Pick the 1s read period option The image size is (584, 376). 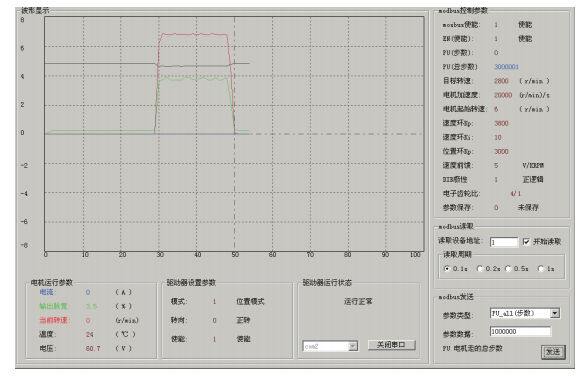[541, 268]
